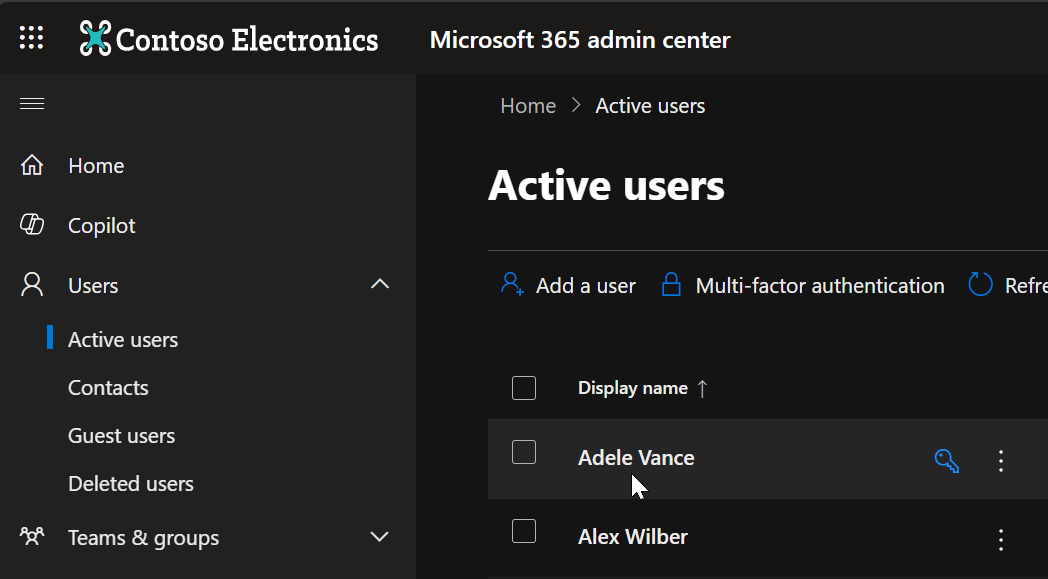The image size is (1048, 579).
Task: Open the Alex Wilber user name
Action: pos(633,537)
